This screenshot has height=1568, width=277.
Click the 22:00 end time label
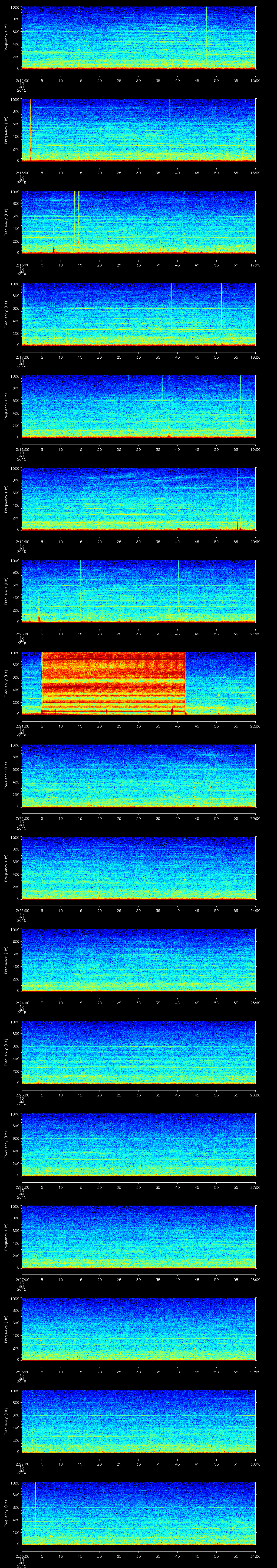(255, 726)
